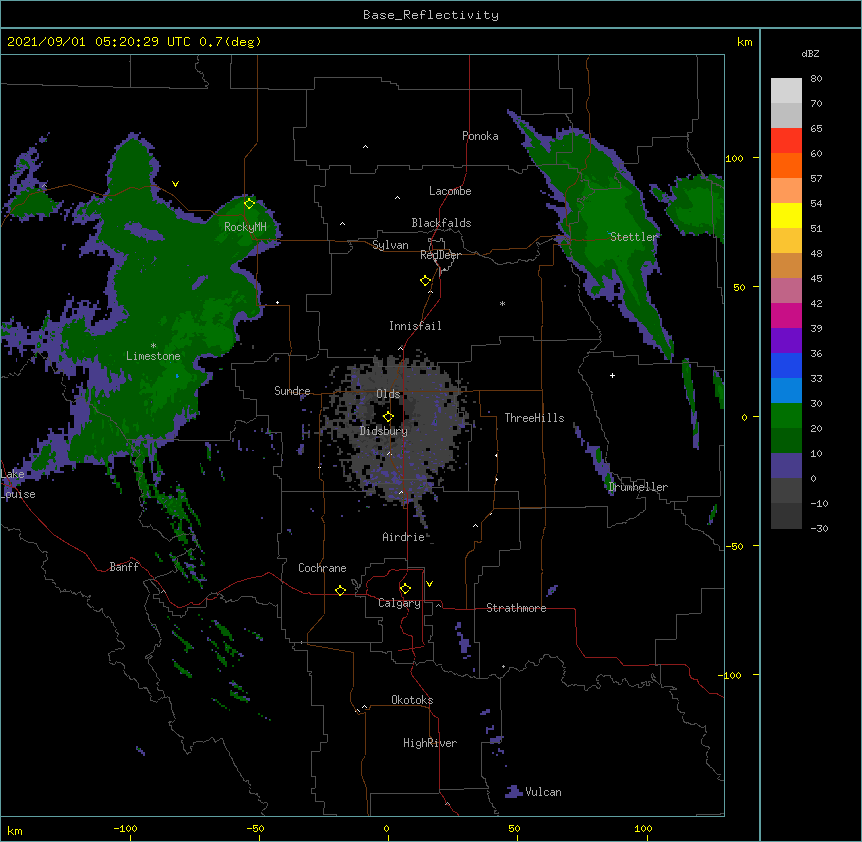Screen dimensions: 862x842
Task: Click the Airdrie city label
Action: click(403, 537)
